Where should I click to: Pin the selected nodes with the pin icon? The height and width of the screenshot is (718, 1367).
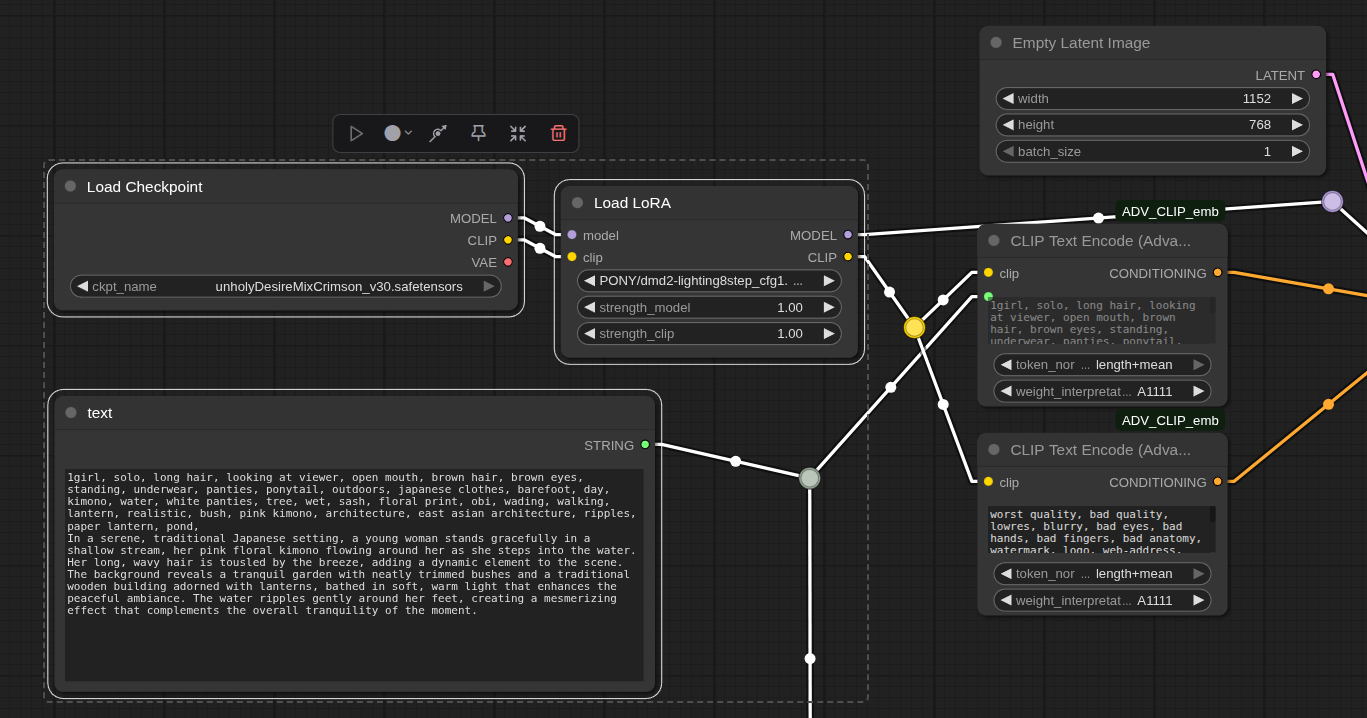tap(478, 133)
